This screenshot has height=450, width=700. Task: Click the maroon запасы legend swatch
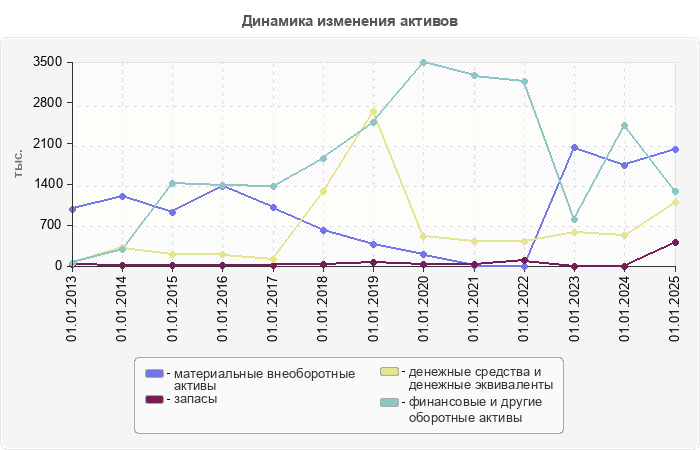[x=154, y=399]
